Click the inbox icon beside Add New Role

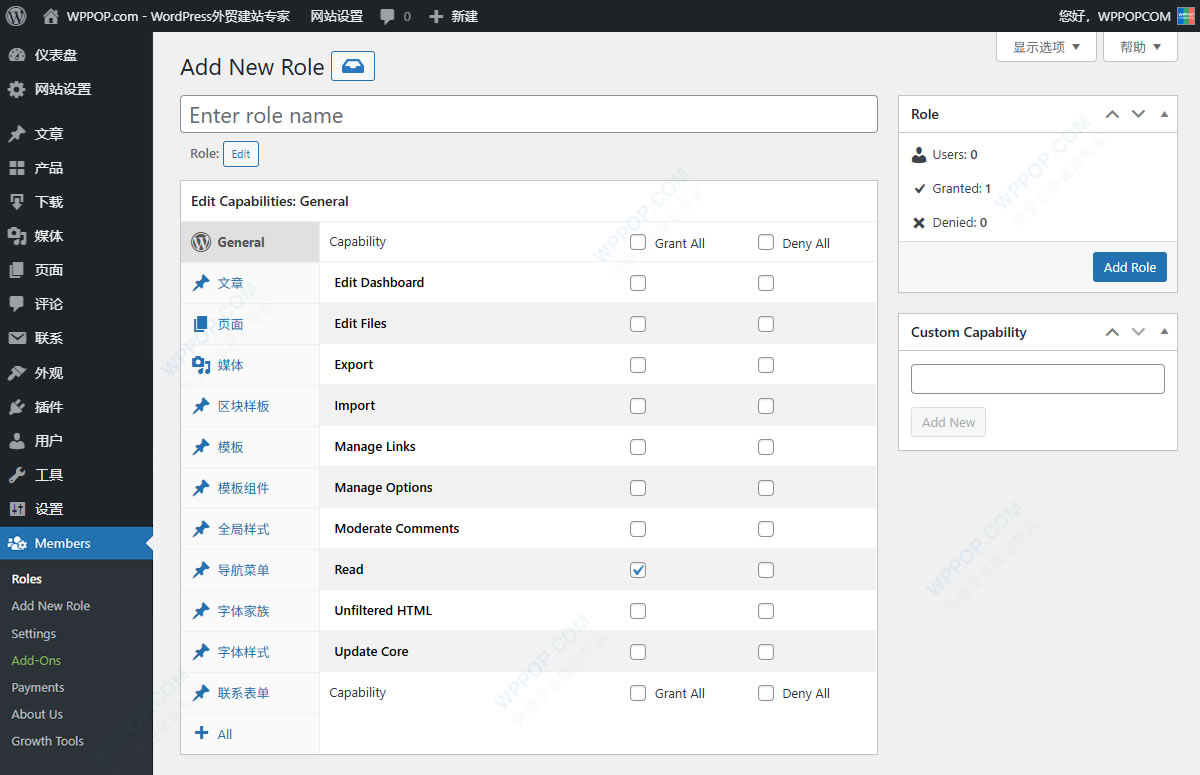pyautogui.click(x=353, y=67)
